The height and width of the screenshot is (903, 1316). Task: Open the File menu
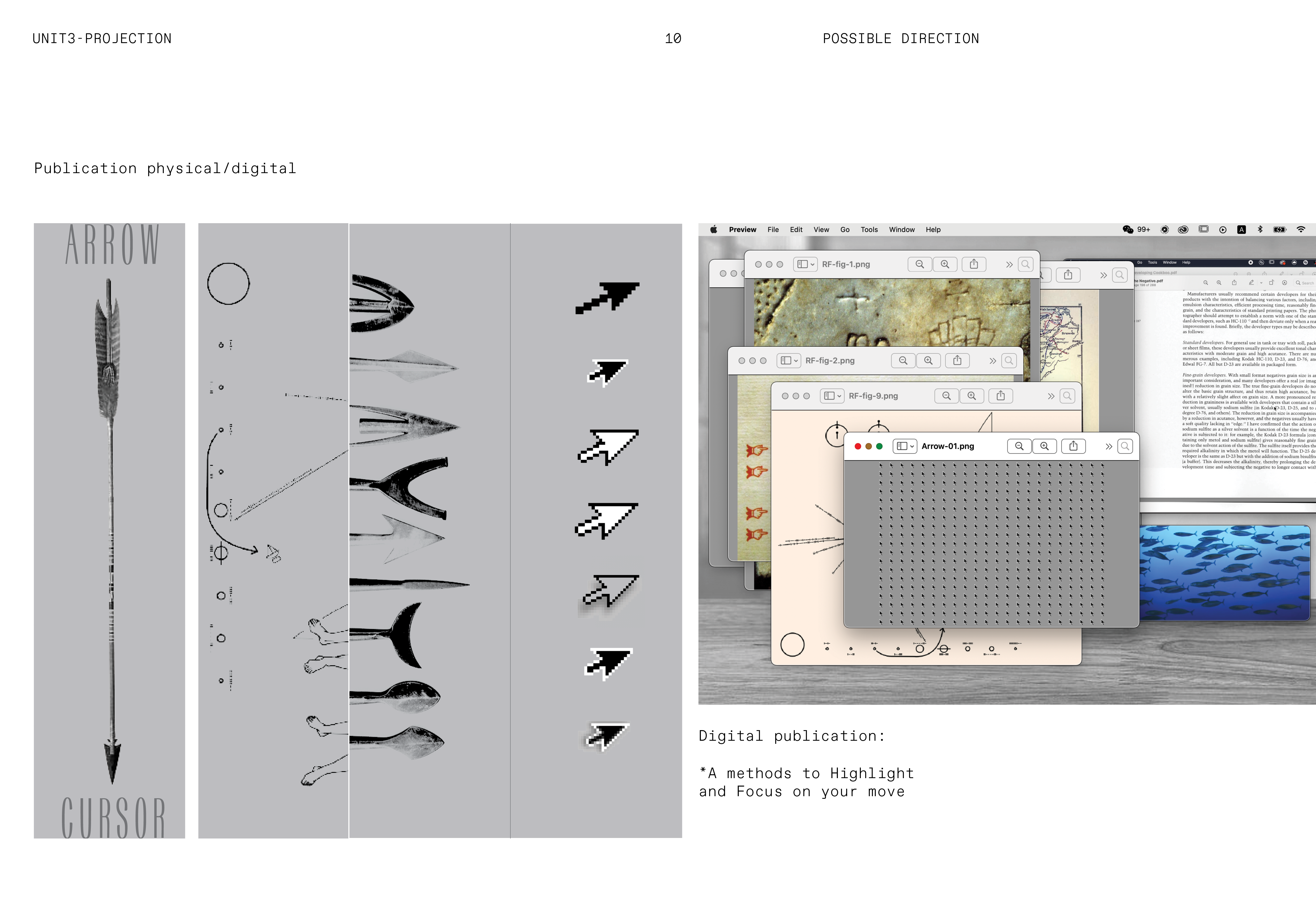(x=773, y=229)
